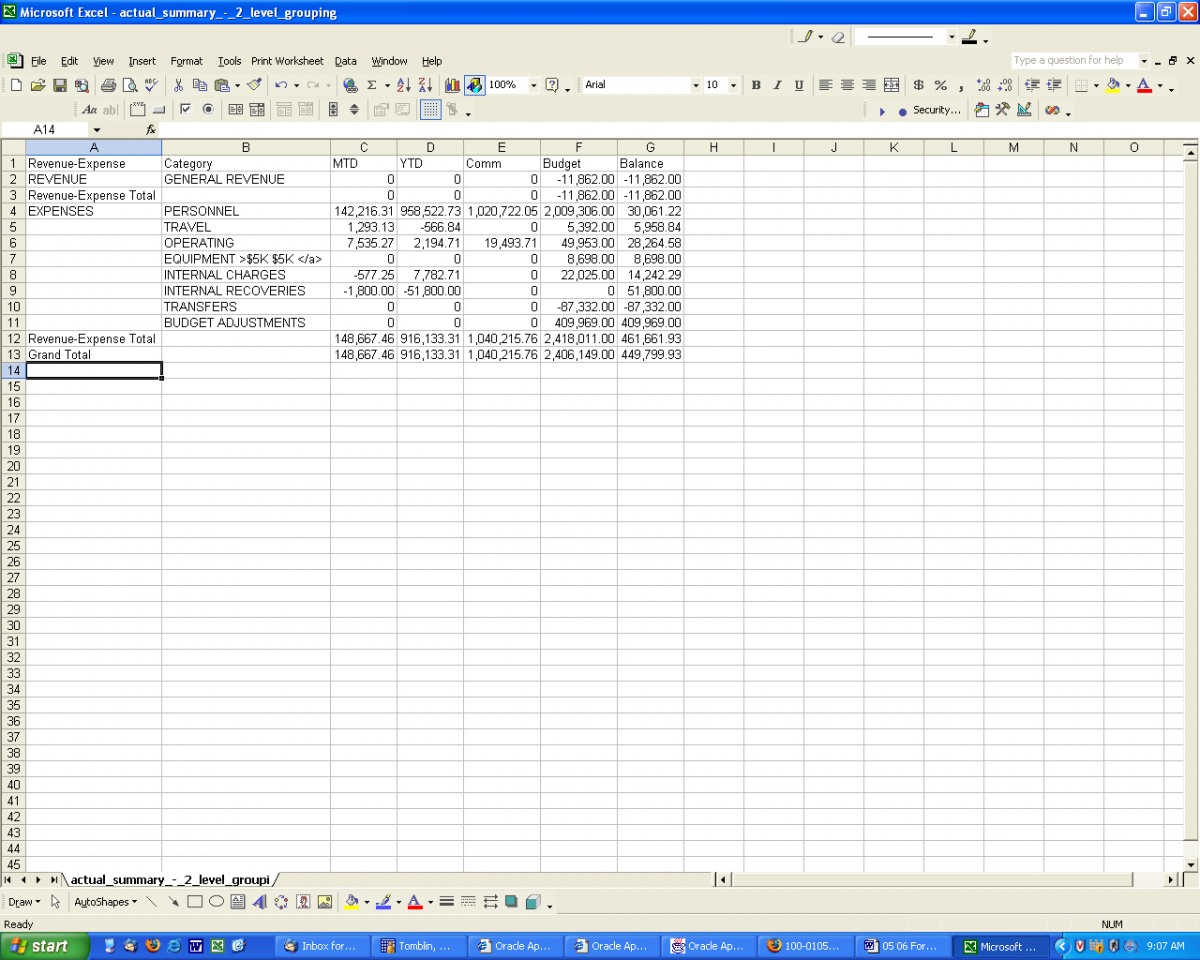Open the AutoShapes menu dropdown
This screenshot has width=1200, height=960.
click(x=105, y=902)
